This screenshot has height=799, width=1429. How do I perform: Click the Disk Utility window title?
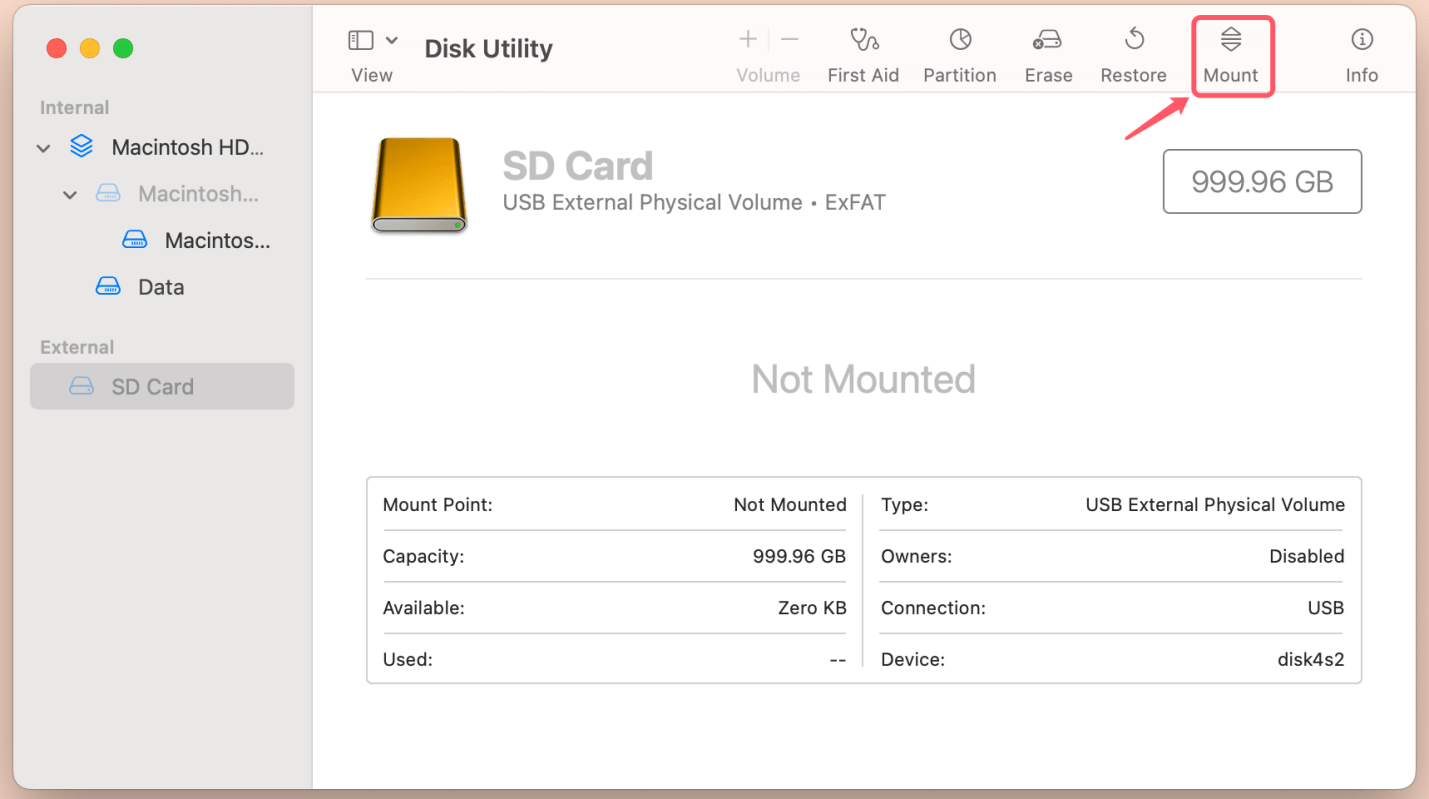click(488, 48)
